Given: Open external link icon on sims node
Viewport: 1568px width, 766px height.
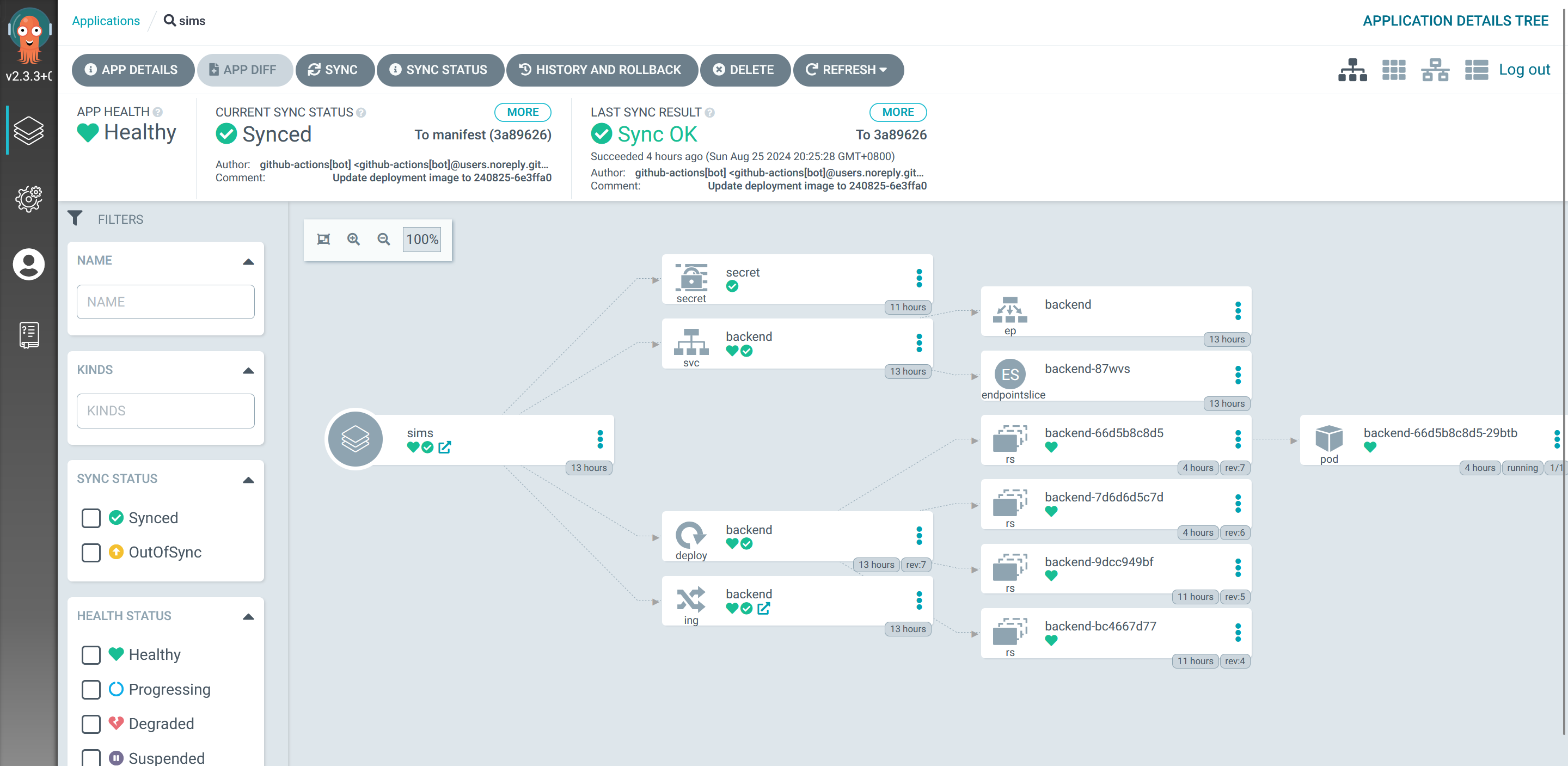Looking at the screenshot, I should 445,448.
